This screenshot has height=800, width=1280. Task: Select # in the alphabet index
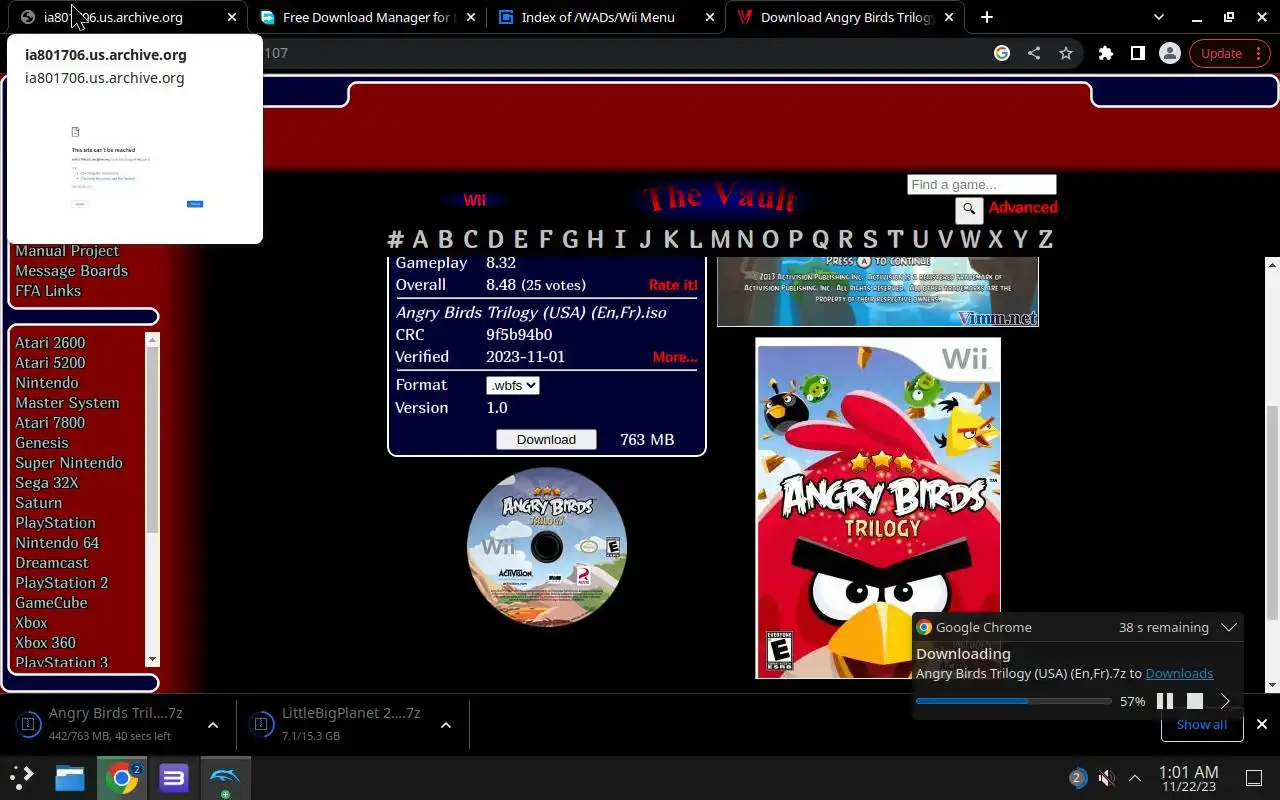click(x=395, y=239)
